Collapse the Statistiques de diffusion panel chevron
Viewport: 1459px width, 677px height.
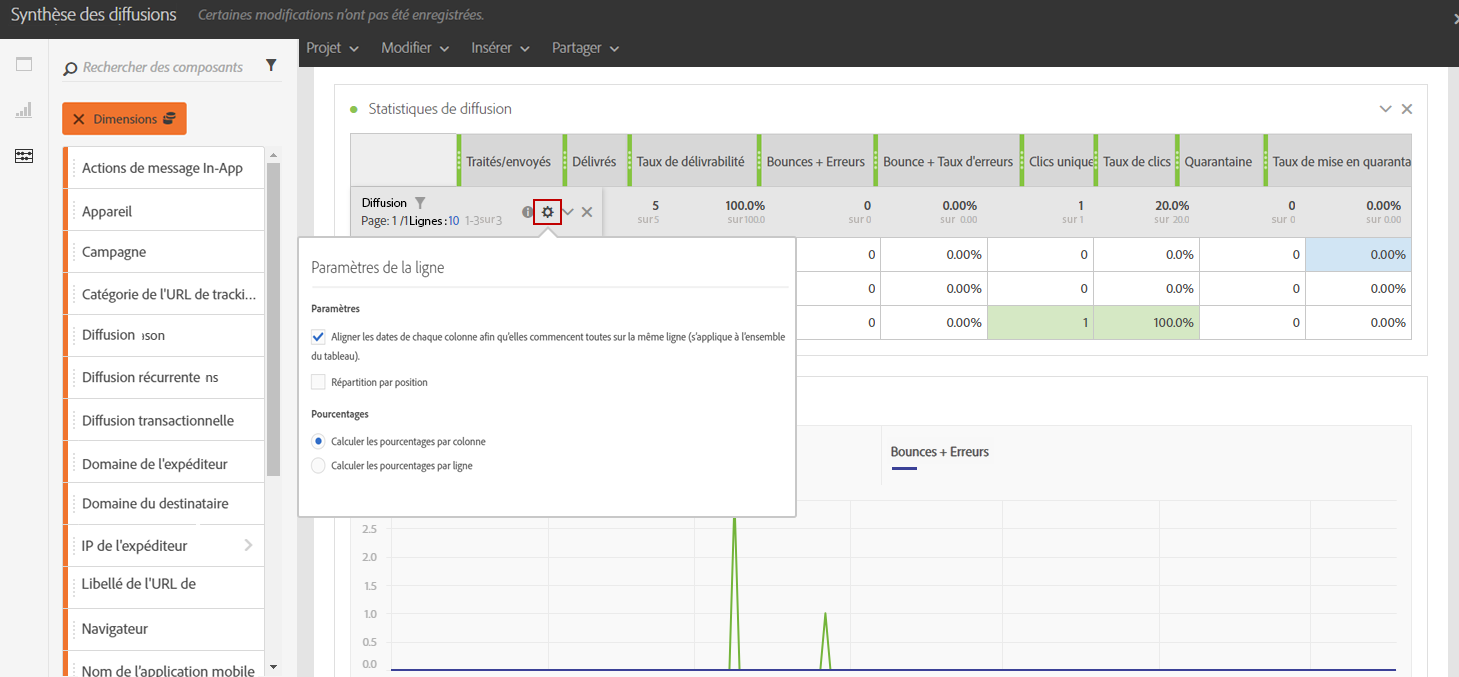coord(1386,109)
